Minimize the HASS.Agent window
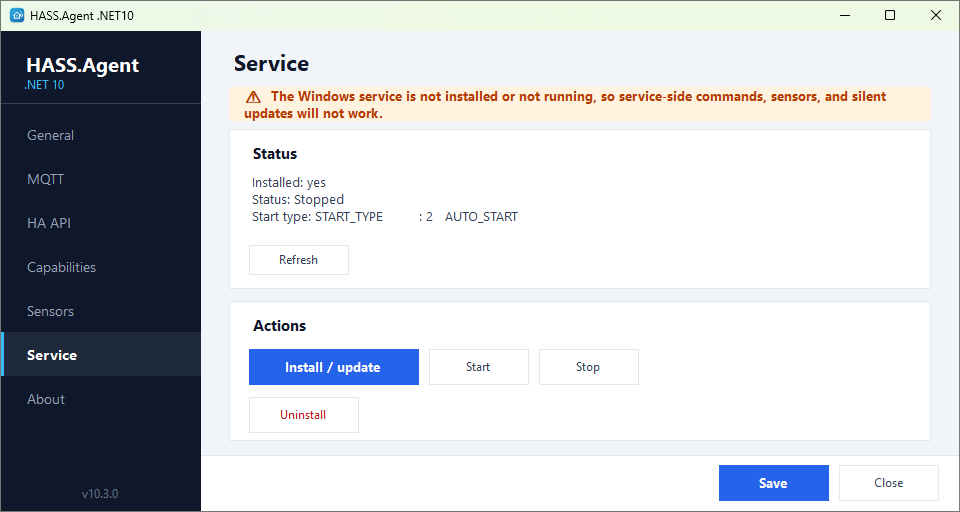Image resolution: width=960 pixels, height=512 pixels. (x=845, y=15)
